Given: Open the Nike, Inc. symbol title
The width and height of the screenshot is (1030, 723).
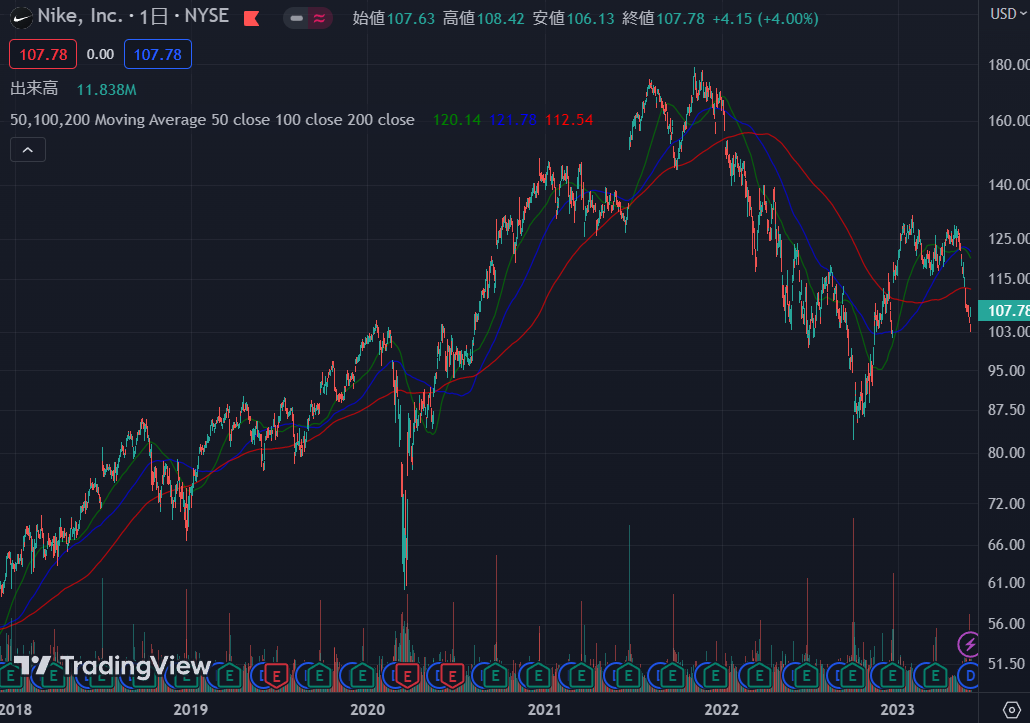Looking at the screenshot, I should (x=80, y=16).
